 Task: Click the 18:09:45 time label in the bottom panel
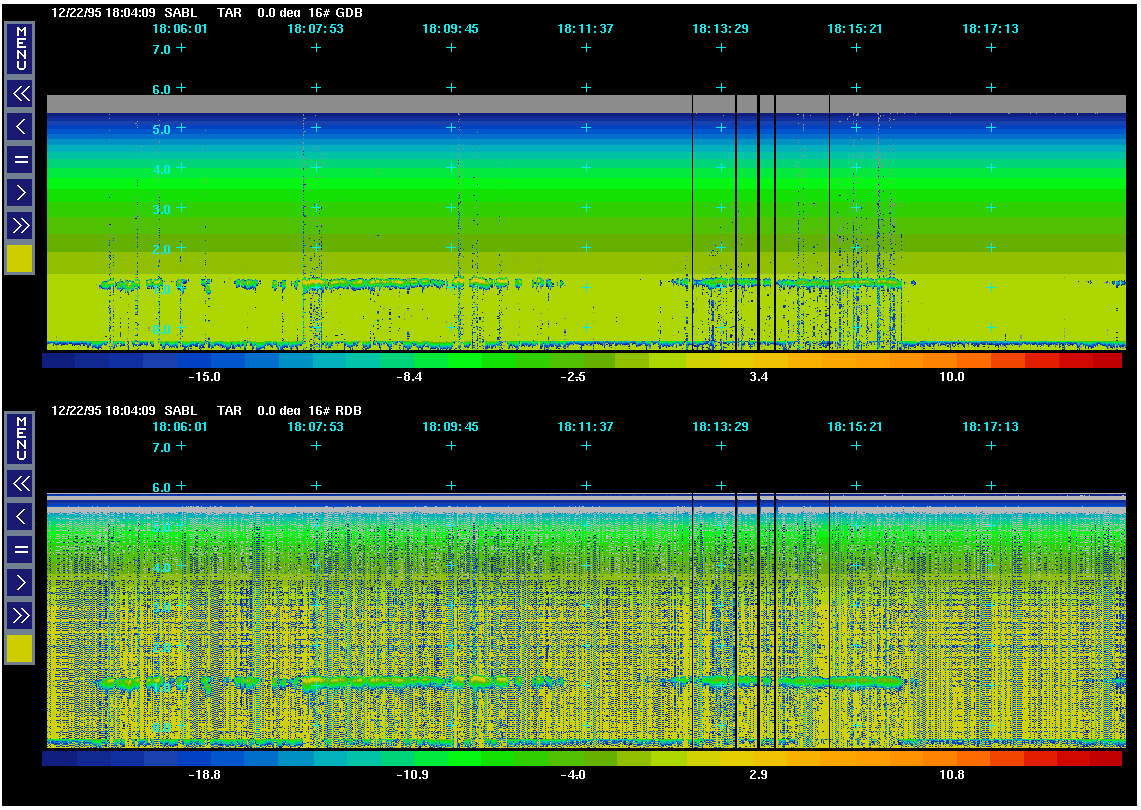click(x=450, y=427)
